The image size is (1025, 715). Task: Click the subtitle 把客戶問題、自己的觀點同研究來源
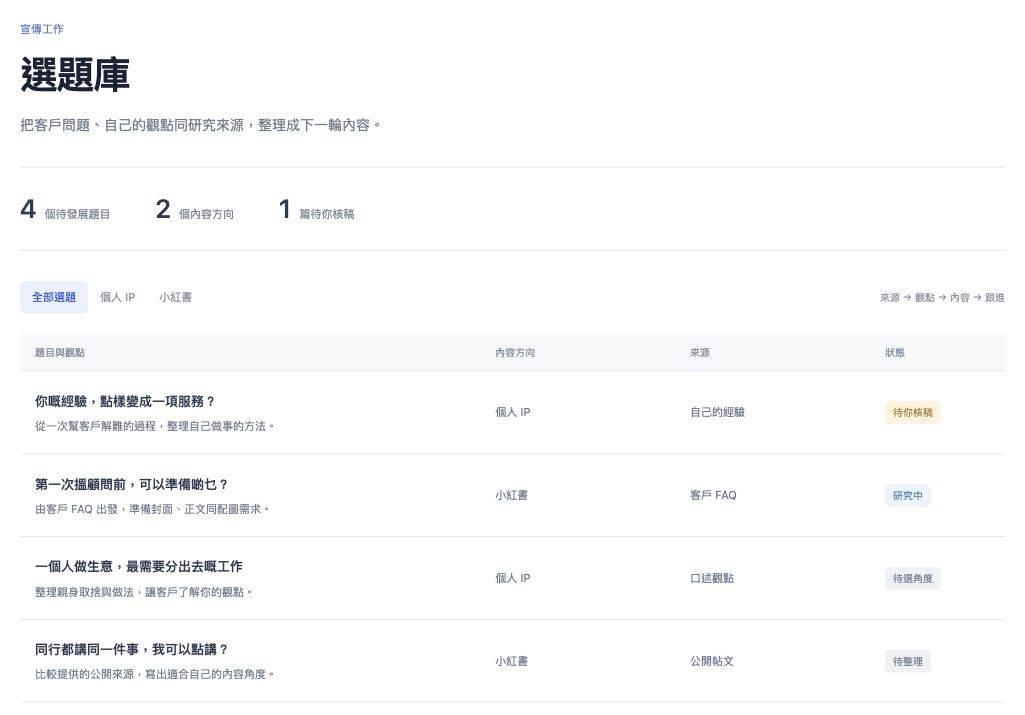(201, 125)
